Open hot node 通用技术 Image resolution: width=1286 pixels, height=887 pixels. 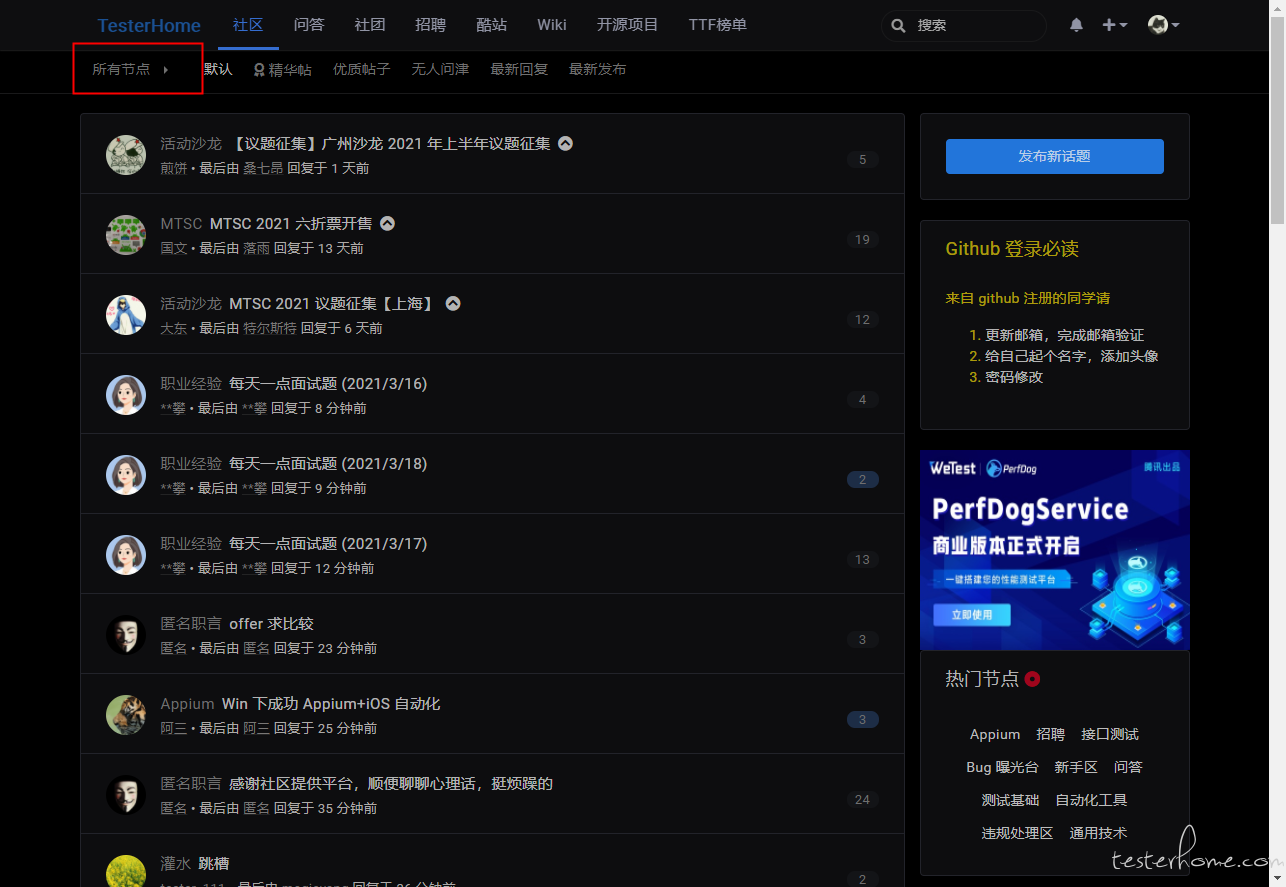click(x=1098, y=833)
